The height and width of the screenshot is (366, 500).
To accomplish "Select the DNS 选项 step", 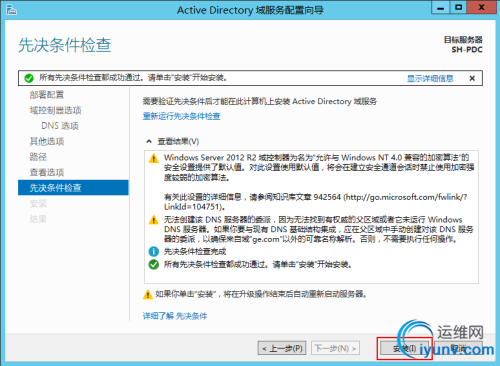I will [x=60, y=126].
